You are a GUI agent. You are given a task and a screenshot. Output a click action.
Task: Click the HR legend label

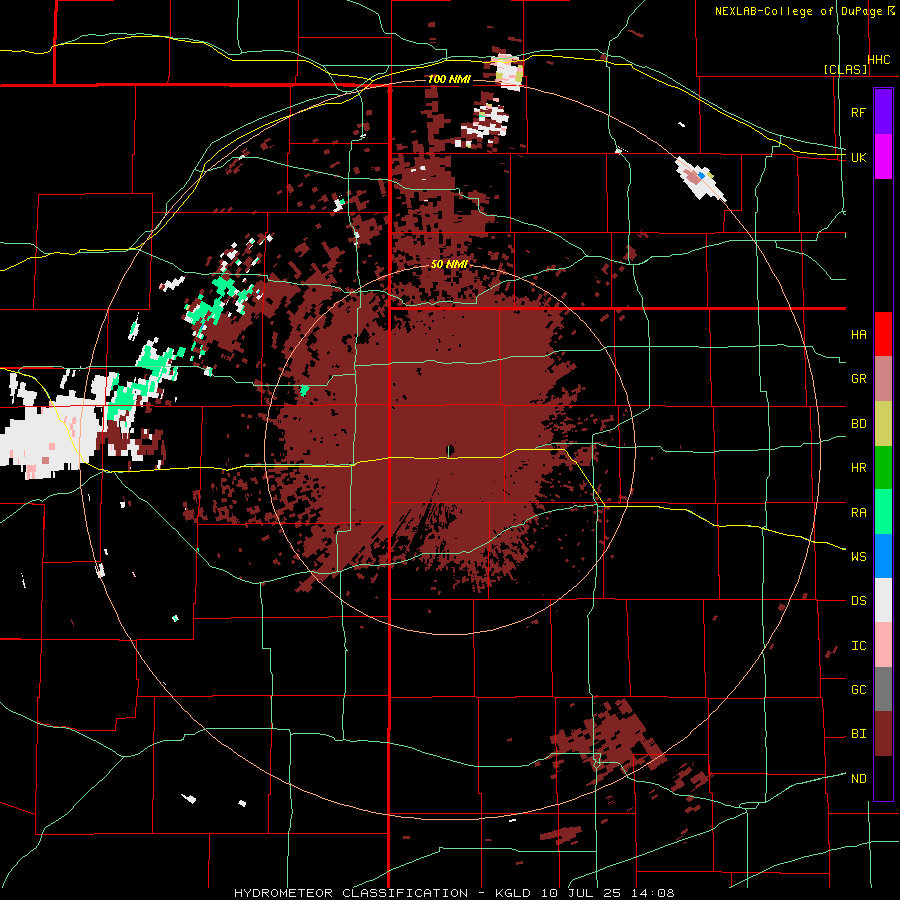tap(858, 468)
